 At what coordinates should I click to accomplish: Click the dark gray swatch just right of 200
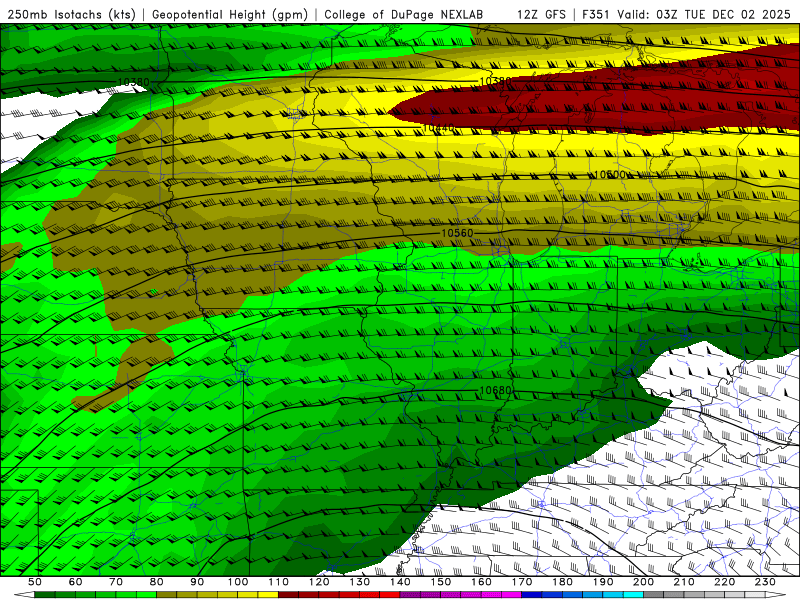tap(654, 594)
